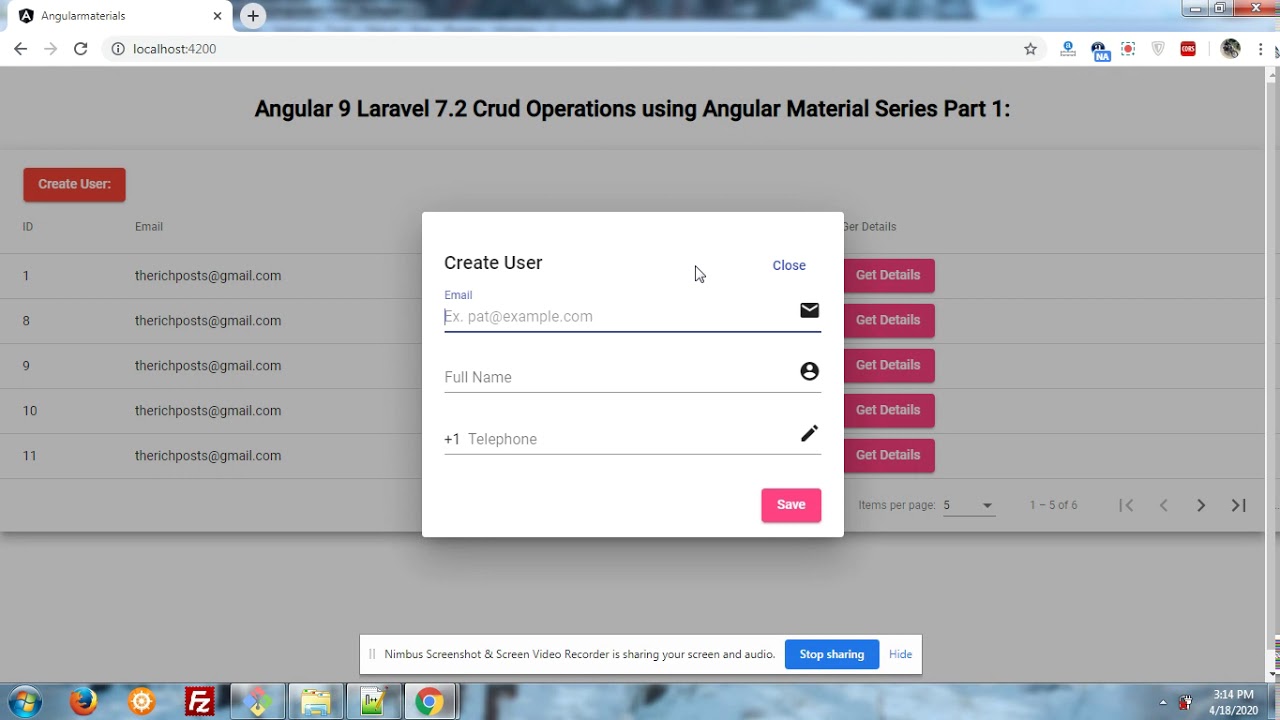Image resolution: width=1280 pixels, height=720 pixels.
Task: Bookmark this page with the star icon
Action: coord(1030,49)
